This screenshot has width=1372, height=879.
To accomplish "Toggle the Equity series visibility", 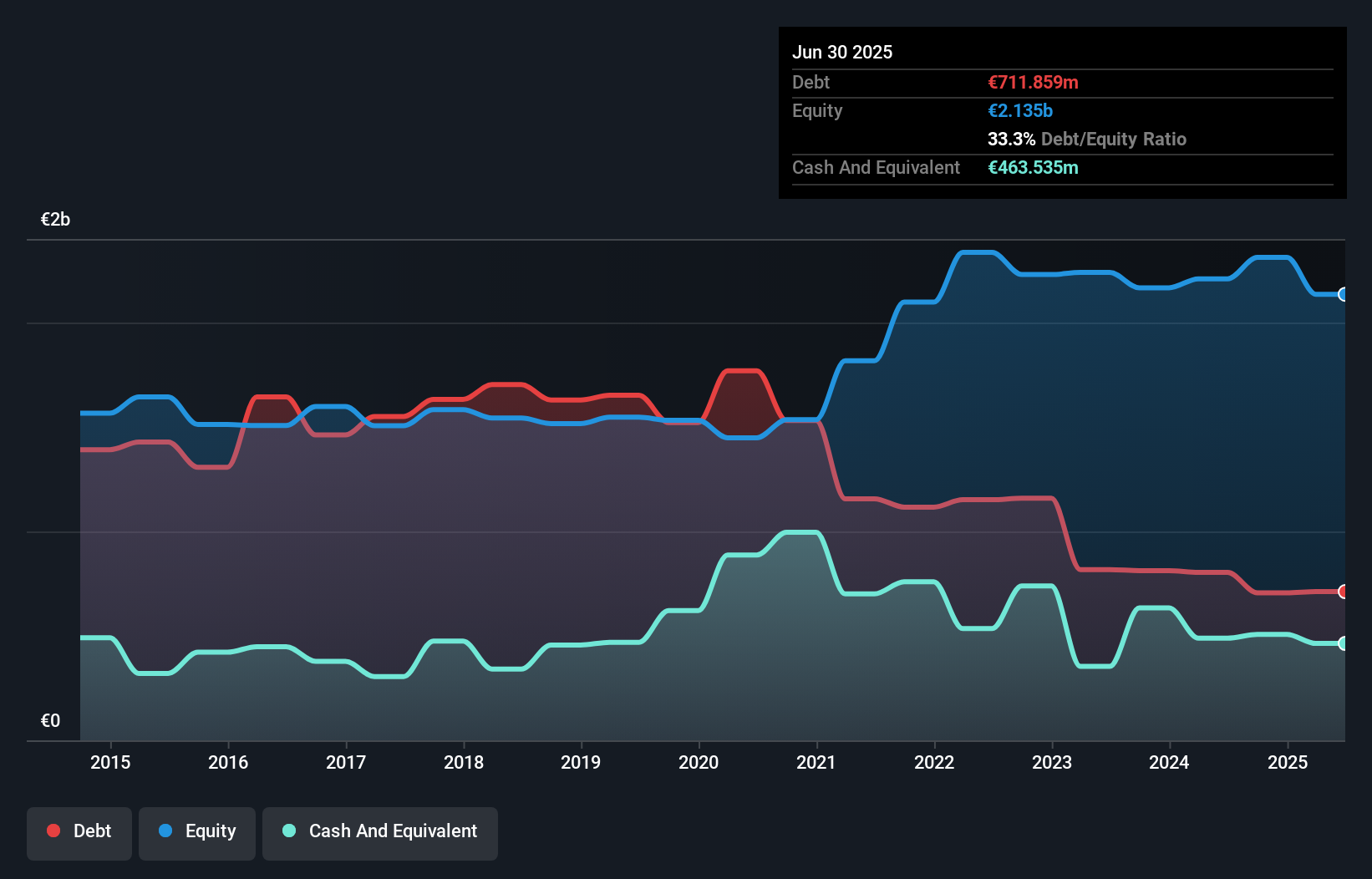I will point(197,831).
